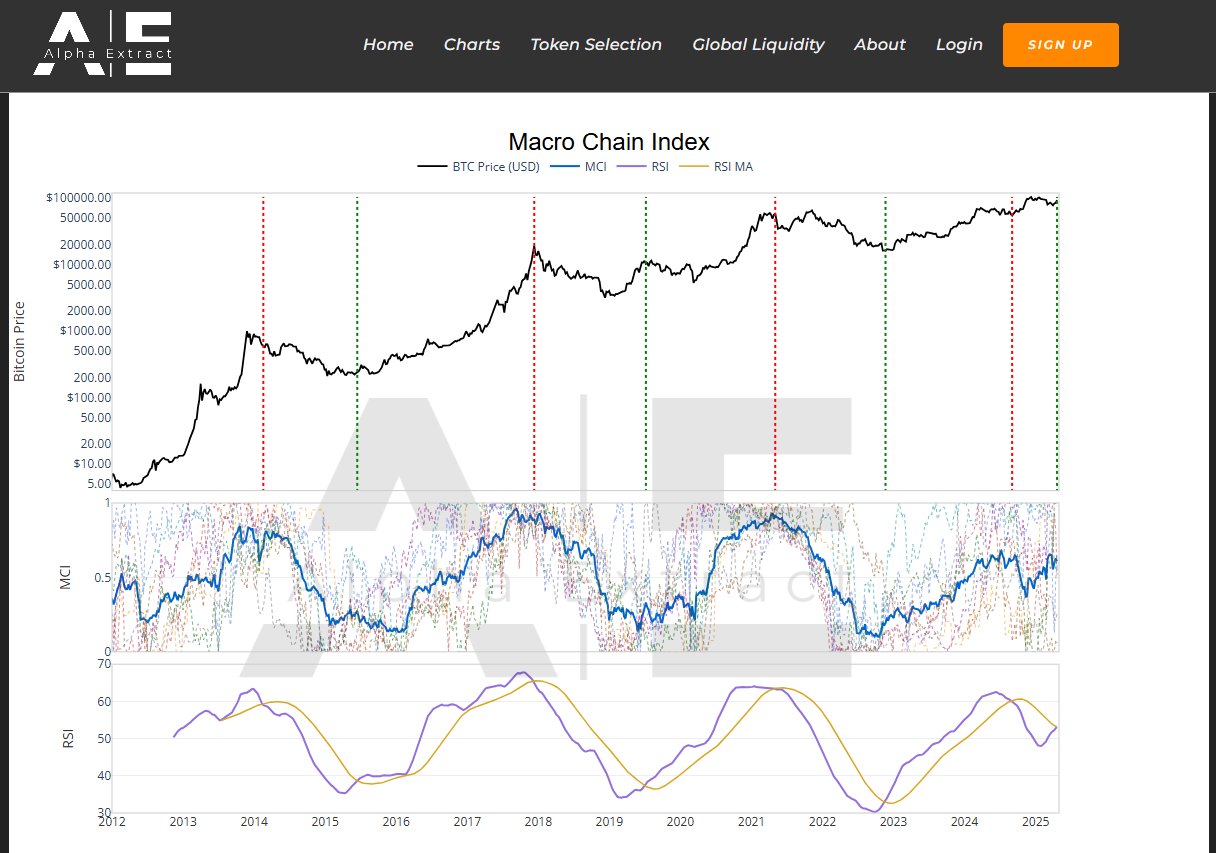1216x853 pixels.
Task: Click the 2025 label on the x-axis
Action: point(1037,821)
